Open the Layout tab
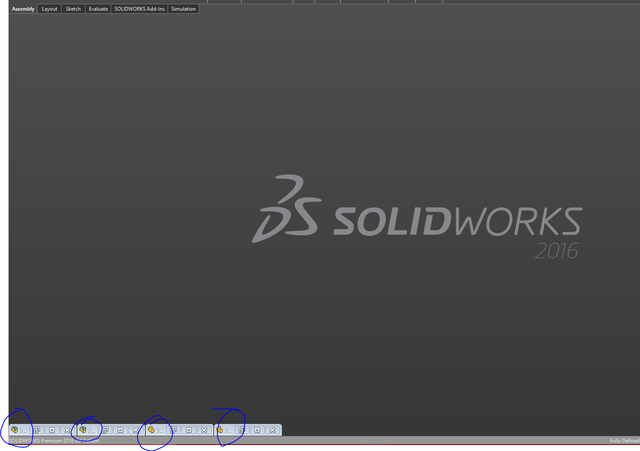The height and width of the screenshot is (451, 640). (x=49, y=9)
